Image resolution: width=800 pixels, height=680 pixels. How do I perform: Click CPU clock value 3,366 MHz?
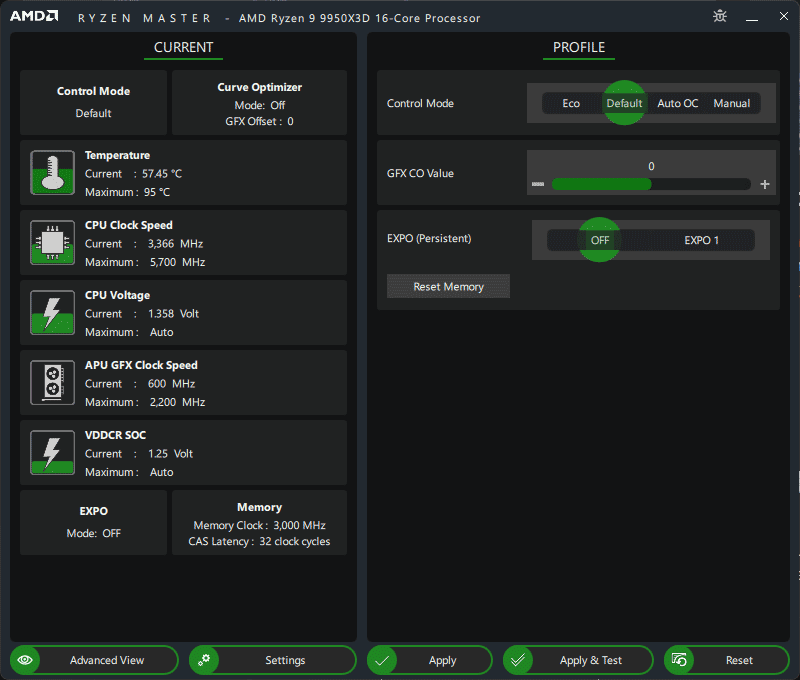pyautogui.click(x=175, y=243)
